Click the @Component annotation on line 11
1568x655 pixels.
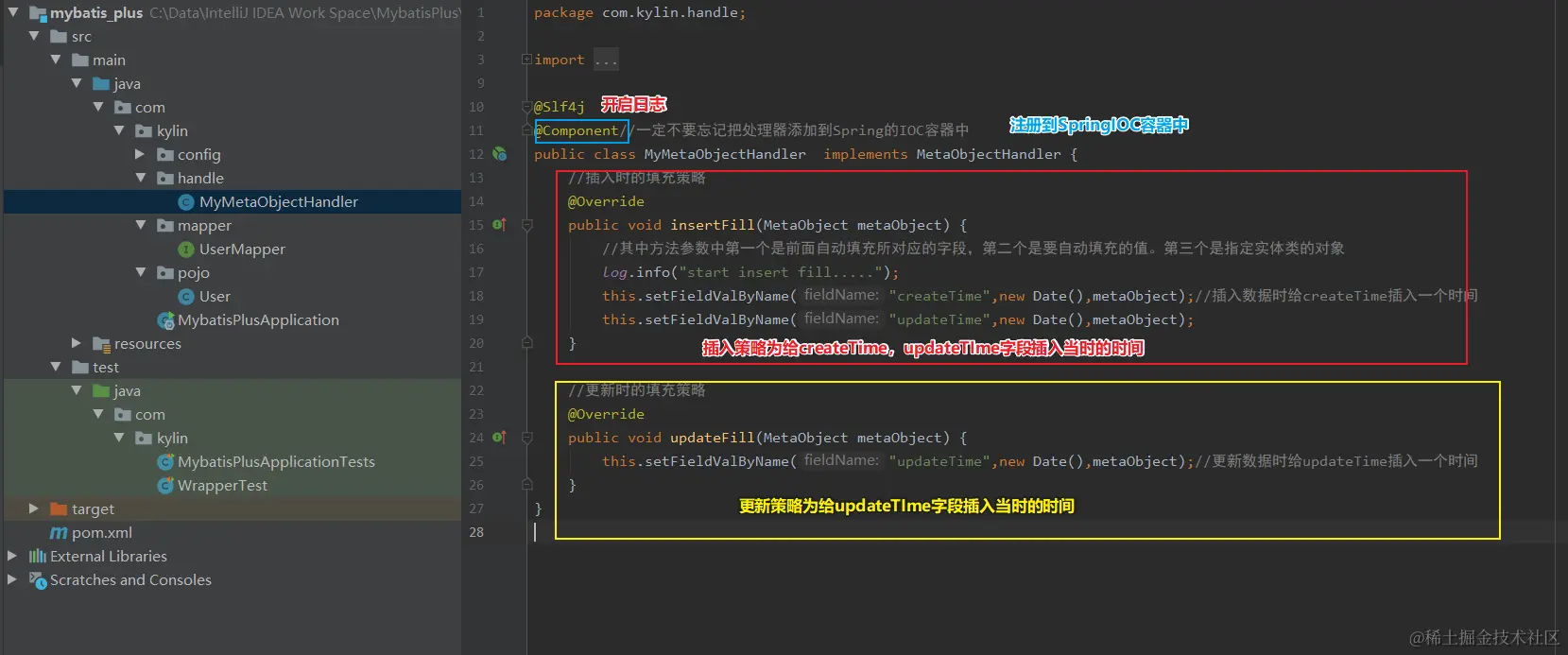pos(577,130)
